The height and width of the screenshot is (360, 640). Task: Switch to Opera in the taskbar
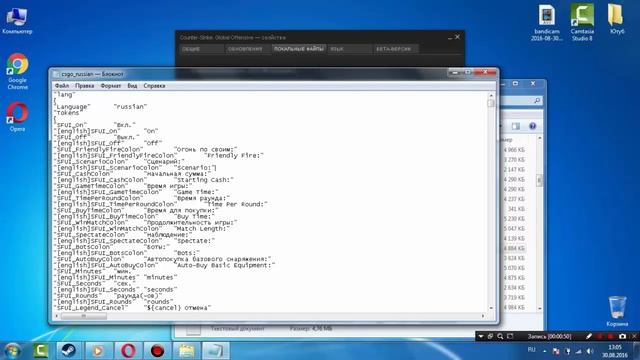[128, 351]
